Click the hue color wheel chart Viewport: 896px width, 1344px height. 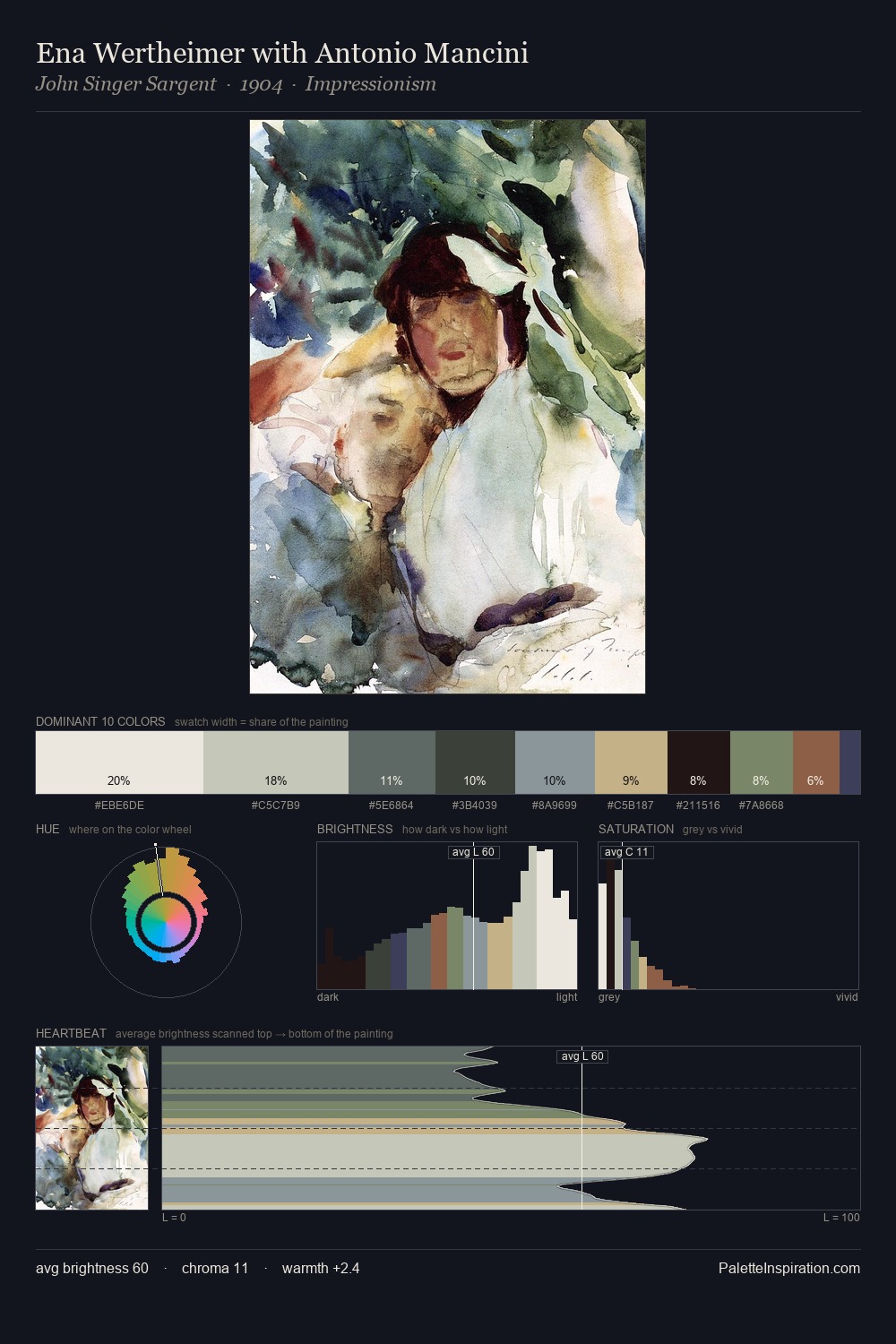166,921
